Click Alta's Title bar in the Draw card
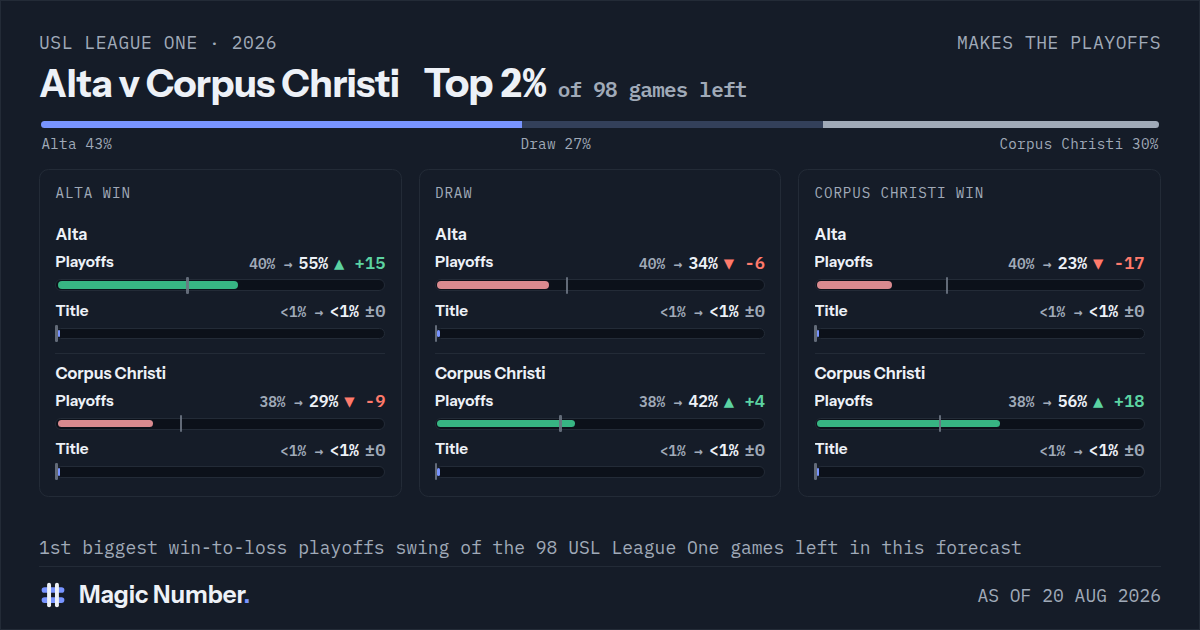The image size is (1200, 630). (x=600, y=334)
